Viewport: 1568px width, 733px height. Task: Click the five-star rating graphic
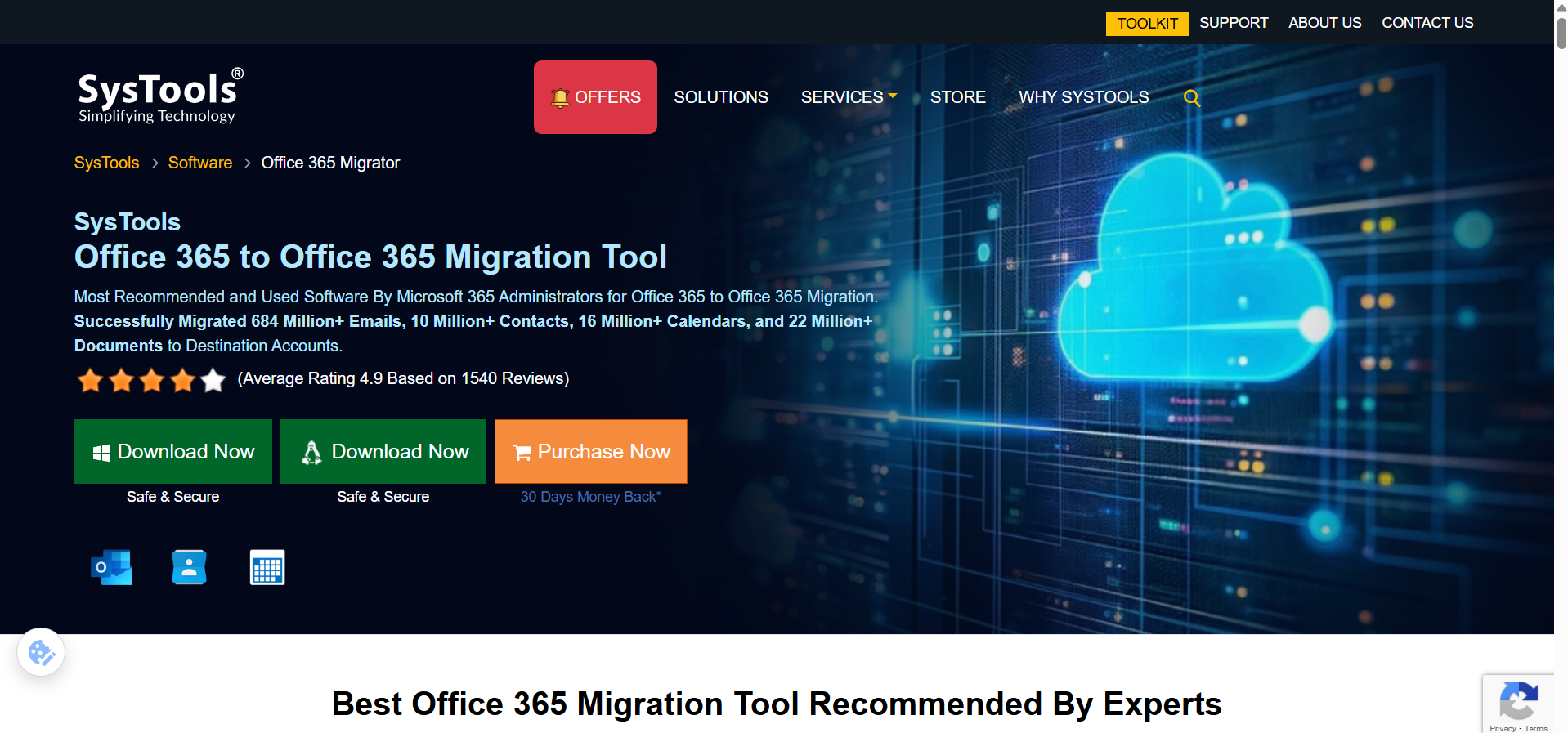click(151, 380)
